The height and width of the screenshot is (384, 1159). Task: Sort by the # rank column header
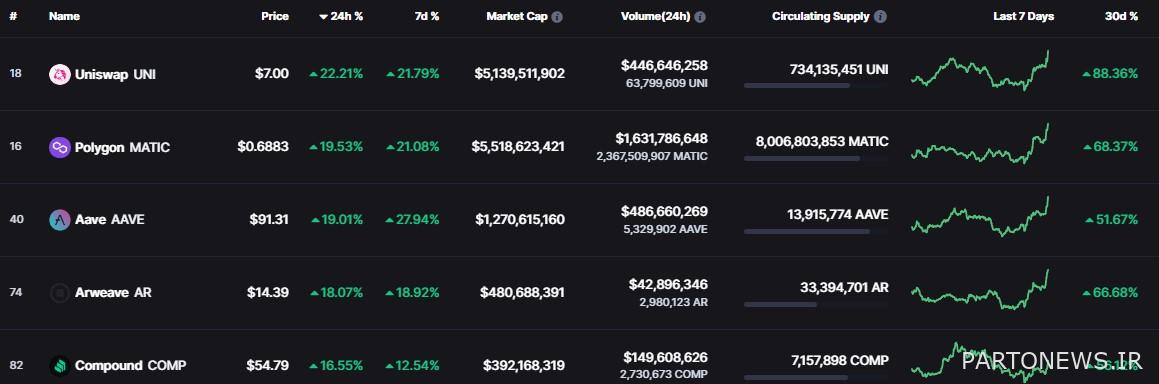pyautogui.click(x=13, y=16)
